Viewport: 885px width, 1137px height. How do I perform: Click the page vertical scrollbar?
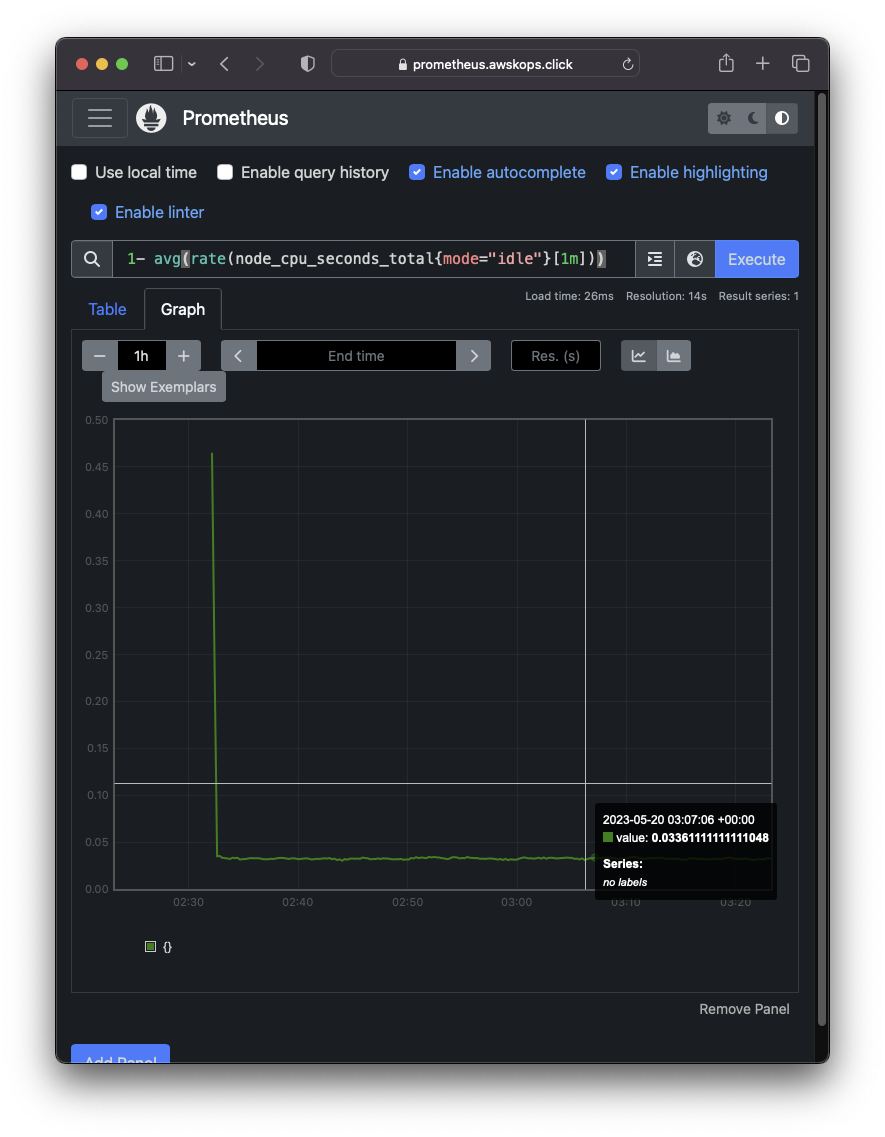(822, 558)
